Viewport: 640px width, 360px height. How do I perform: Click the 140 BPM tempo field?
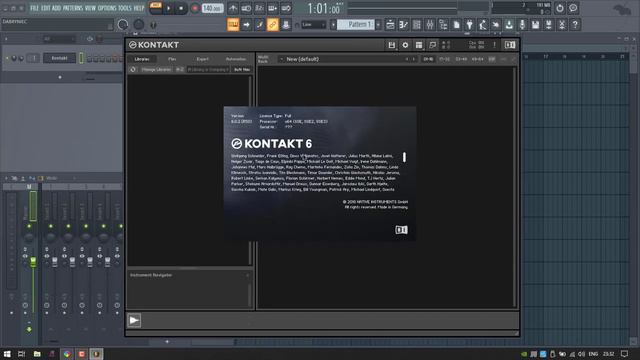click(212, 8)
